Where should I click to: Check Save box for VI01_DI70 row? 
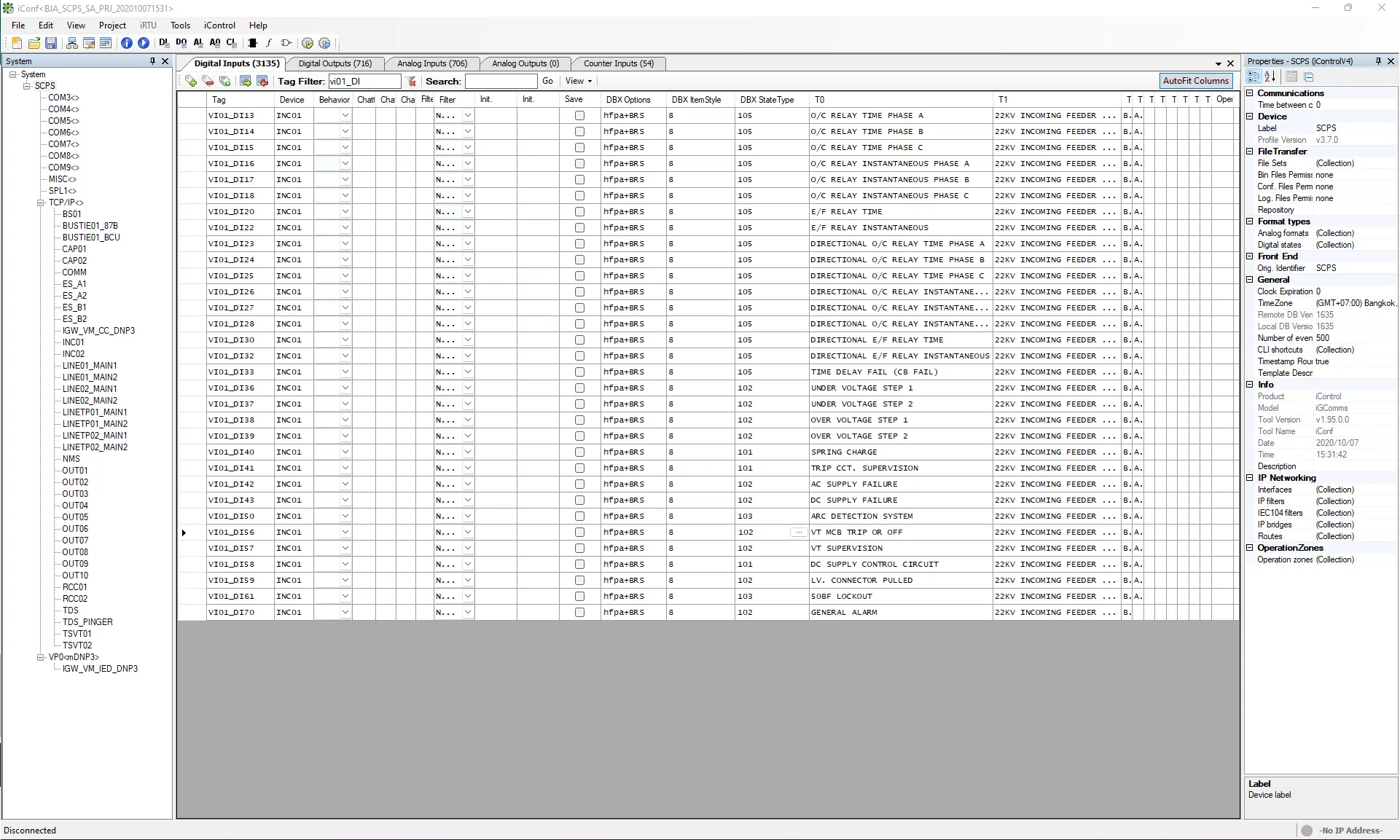(579, 612)
